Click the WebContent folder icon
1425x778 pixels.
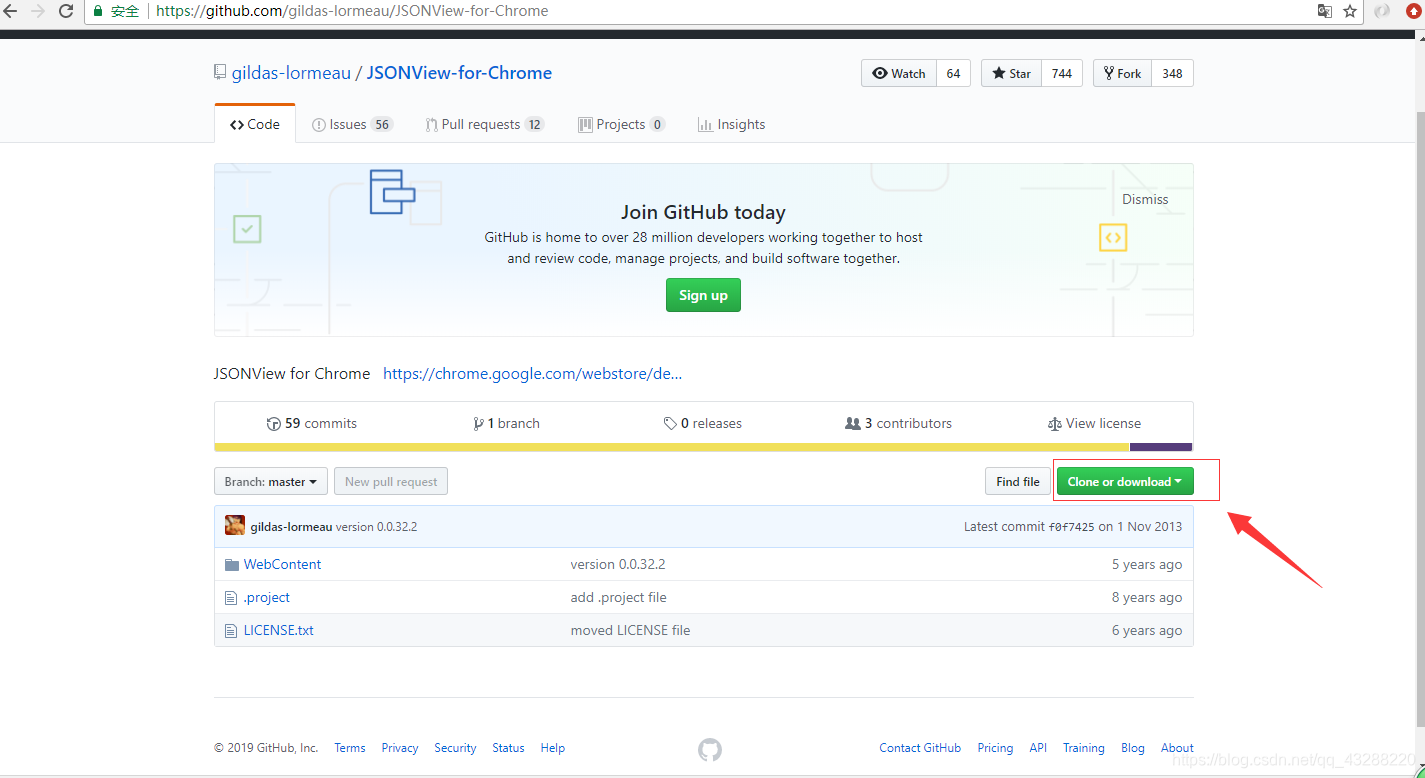[x=232, y=564]
